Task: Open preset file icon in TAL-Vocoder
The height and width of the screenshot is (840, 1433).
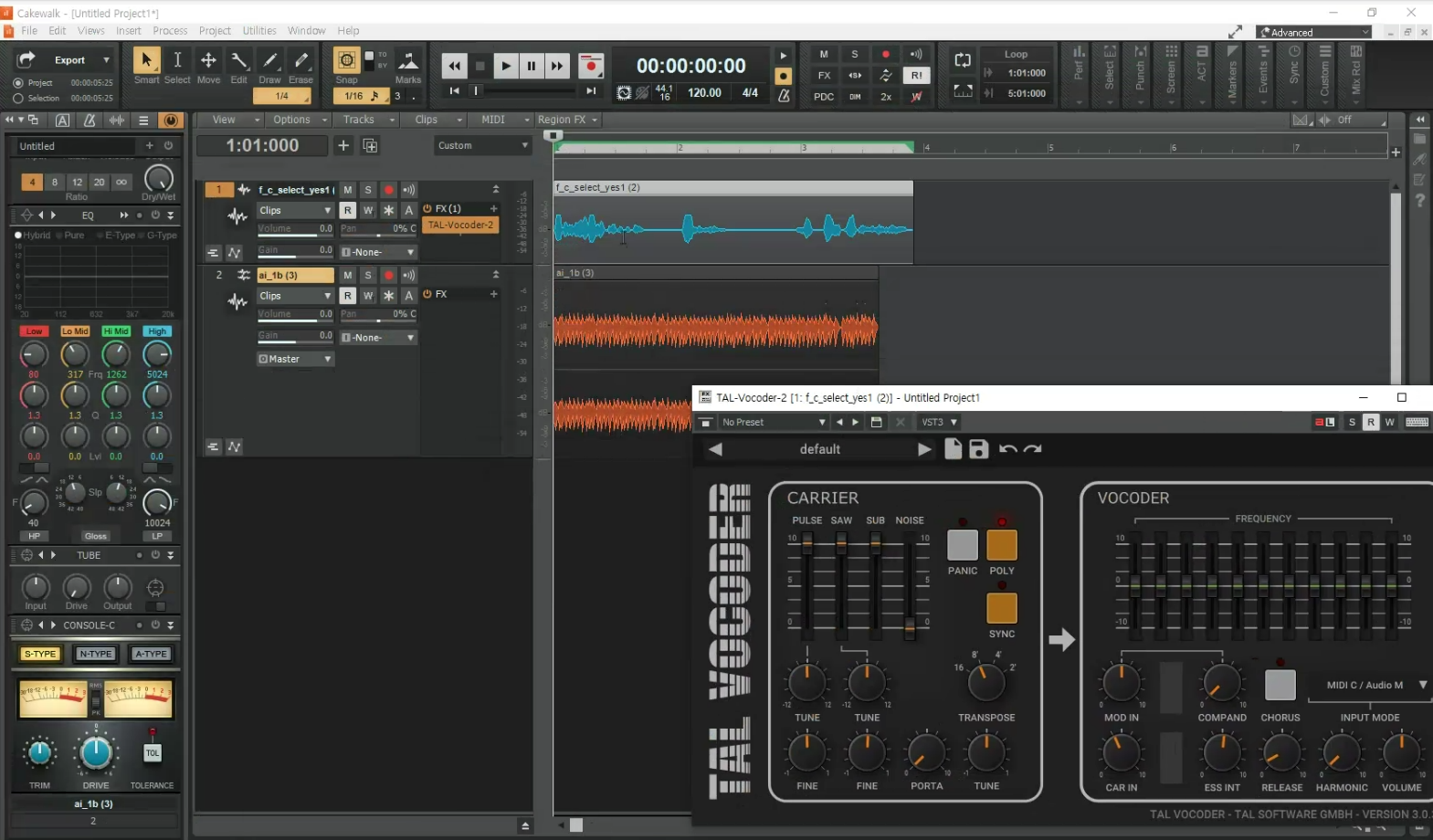Action: (x=953, y=448)
